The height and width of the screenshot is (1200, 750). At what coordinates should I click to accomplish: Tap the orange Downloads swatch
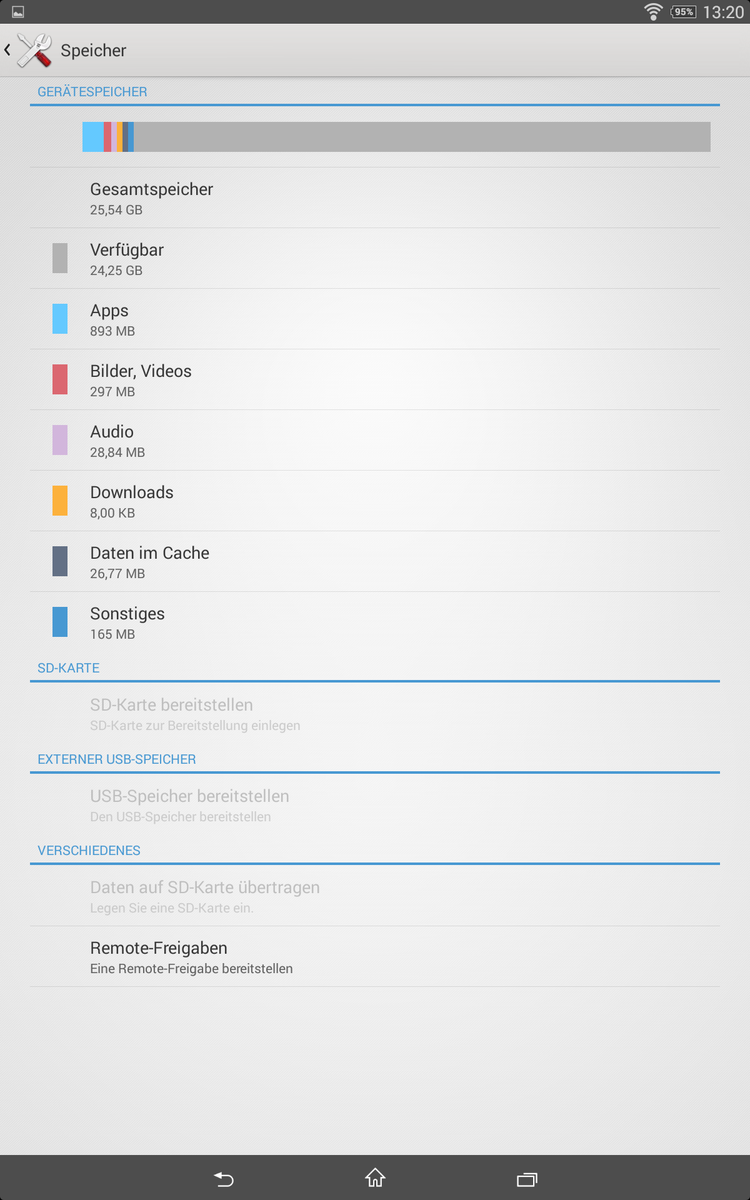[60, 501]
